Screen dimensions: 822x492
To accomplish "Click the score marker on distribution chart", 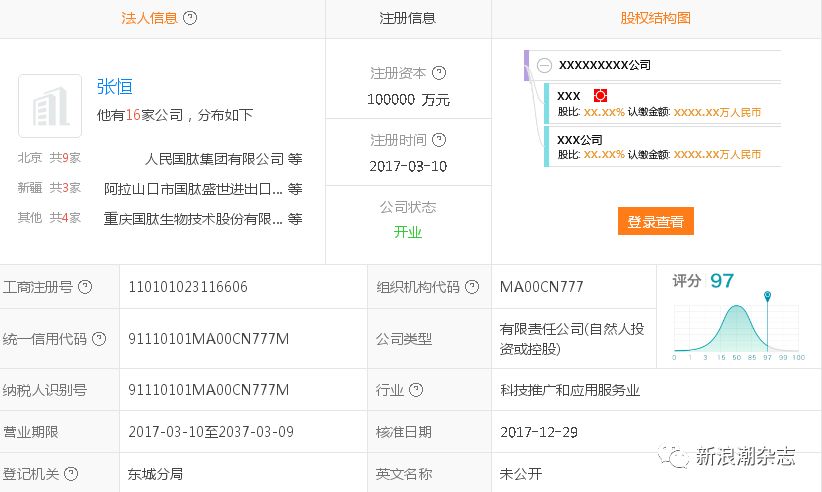I will (767, 297).
